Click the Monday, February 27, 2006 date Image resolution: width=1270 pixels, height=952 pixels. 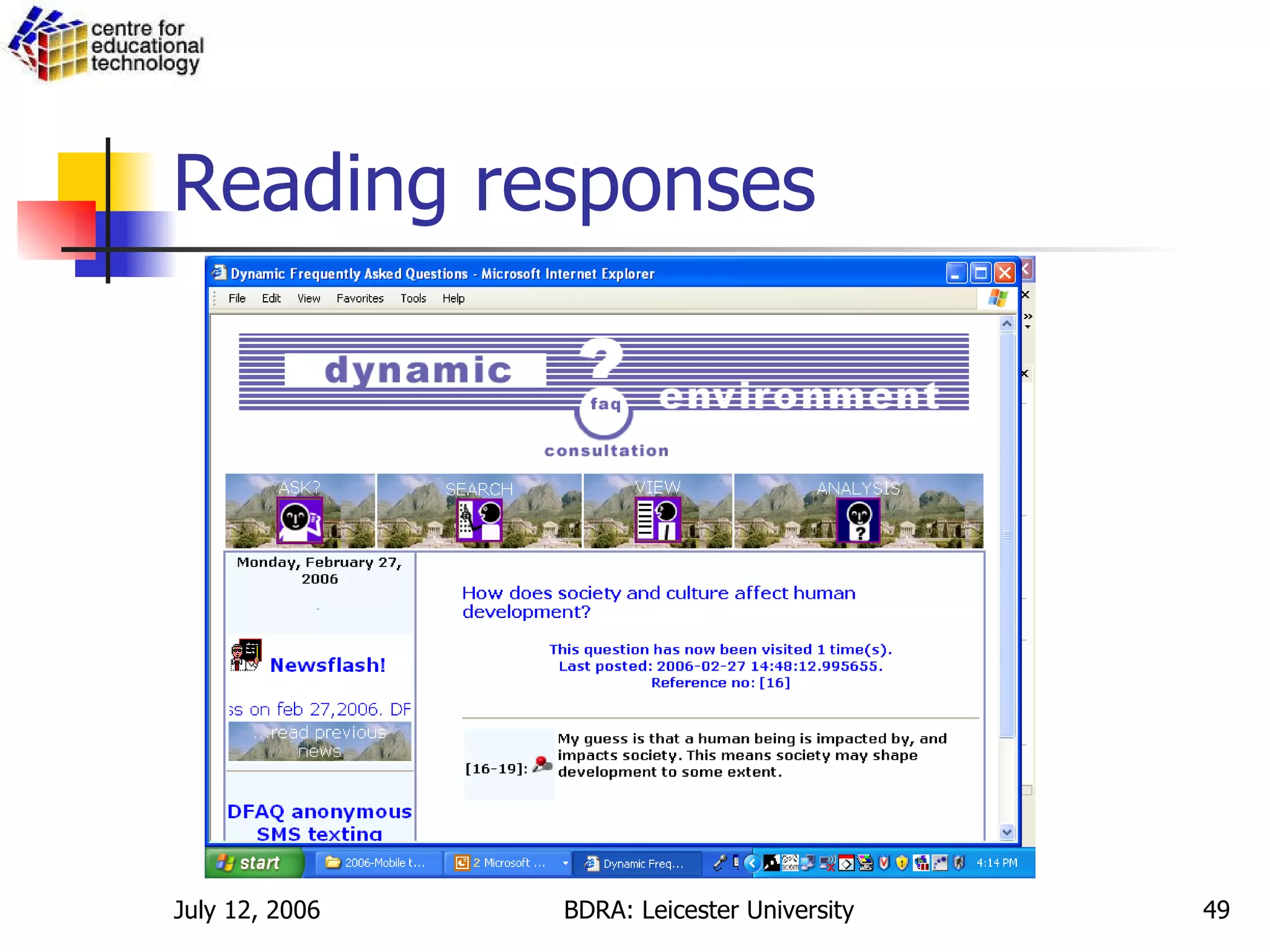tap(319, 570)
